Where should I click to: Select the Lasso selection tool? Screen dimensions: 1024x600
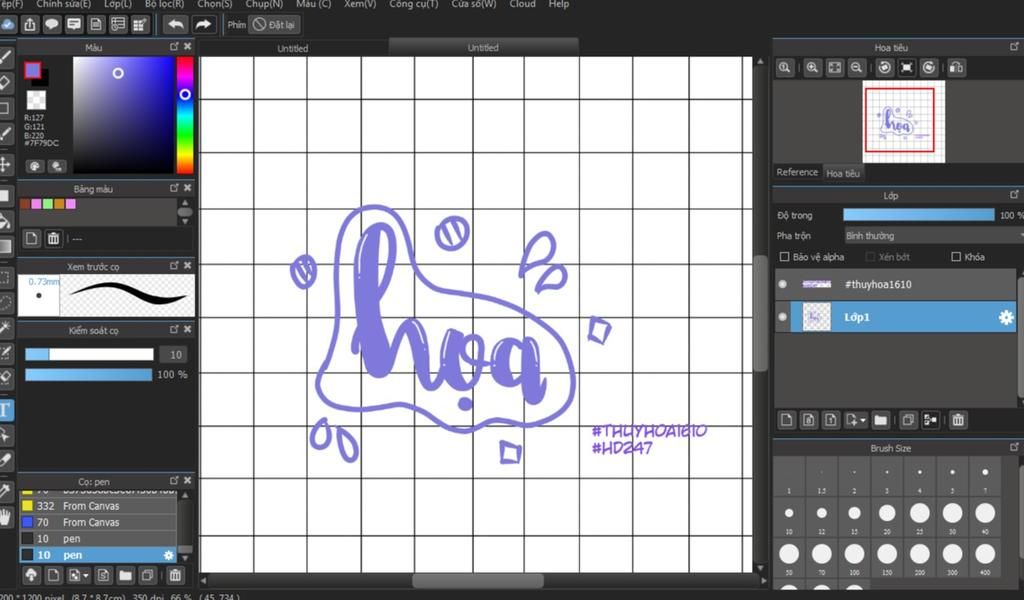(x=5, y=302)
